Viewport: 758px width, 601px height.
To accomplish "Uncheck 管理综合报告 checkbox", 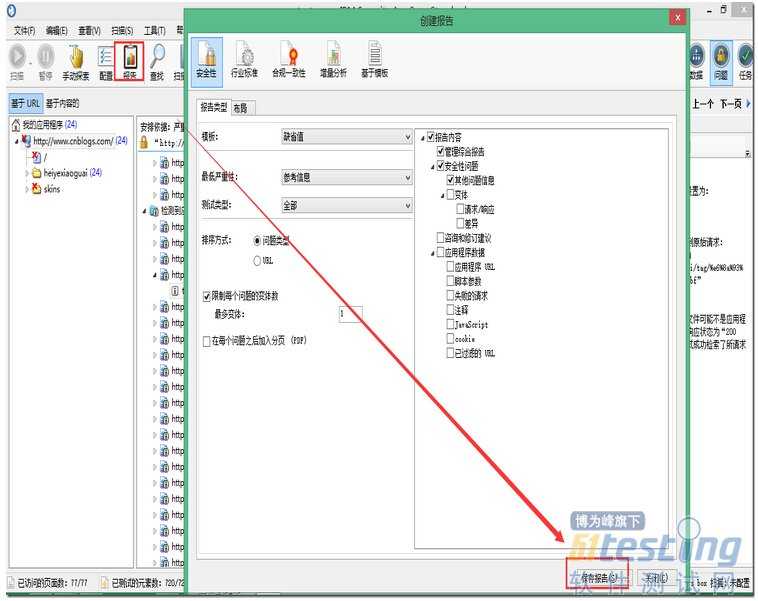I will coord(440,151).
